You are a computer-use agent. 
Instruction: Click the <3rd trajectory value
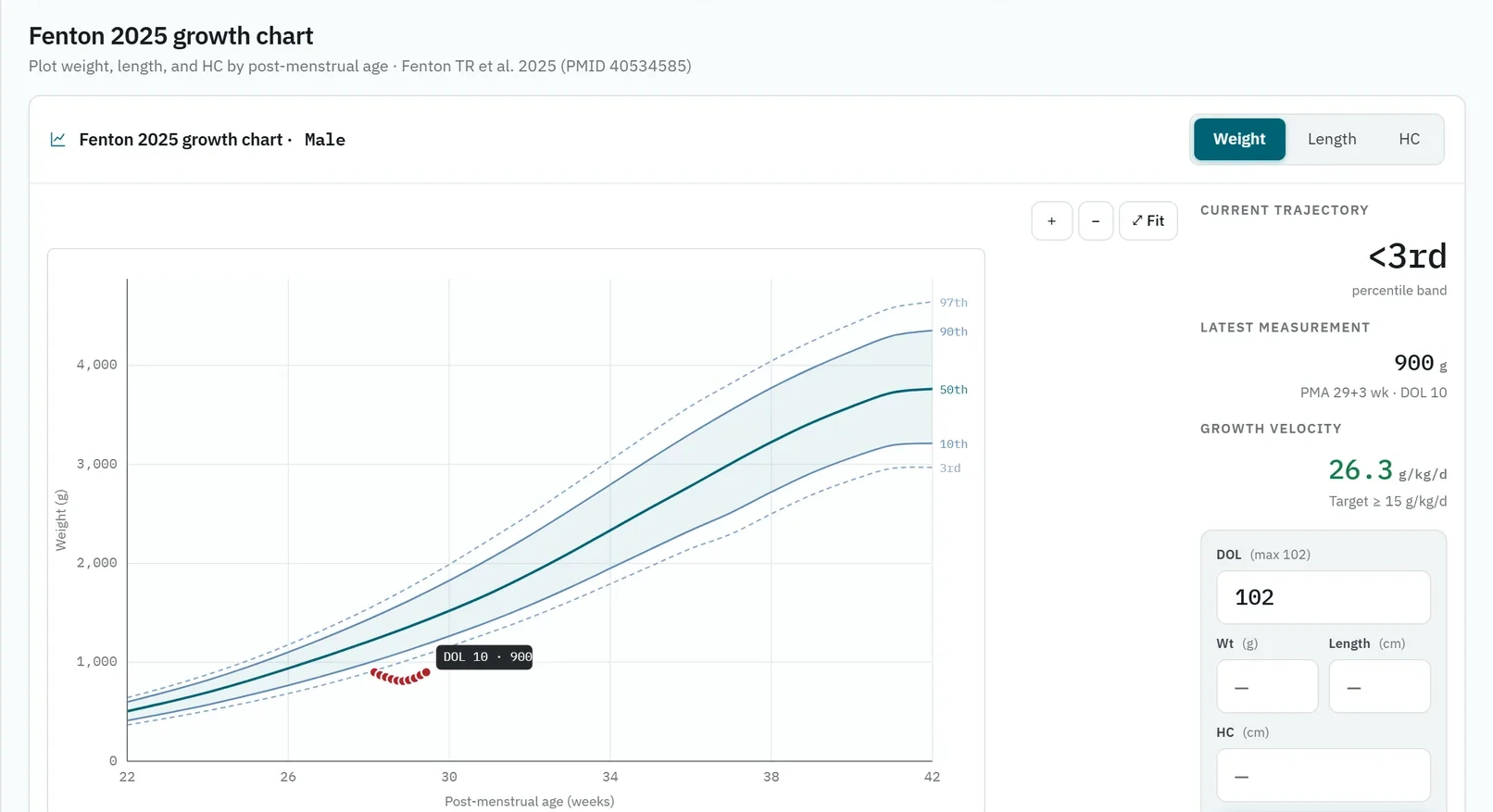pyautogui.click(x=1407, y=256)
